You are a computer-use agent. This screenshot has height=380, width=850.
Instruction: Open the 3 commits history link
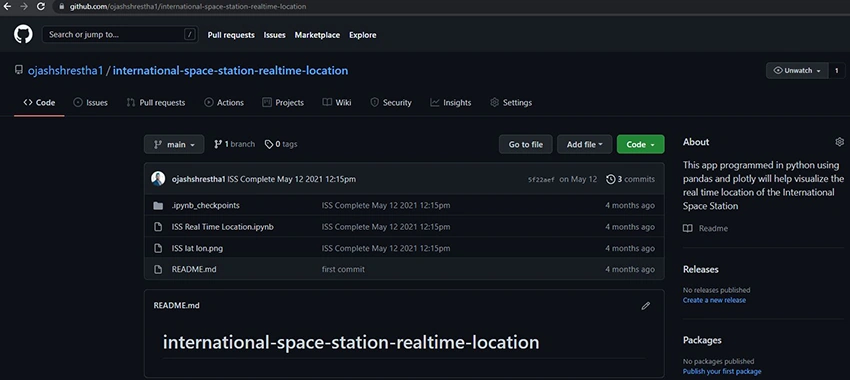point(630,179)
